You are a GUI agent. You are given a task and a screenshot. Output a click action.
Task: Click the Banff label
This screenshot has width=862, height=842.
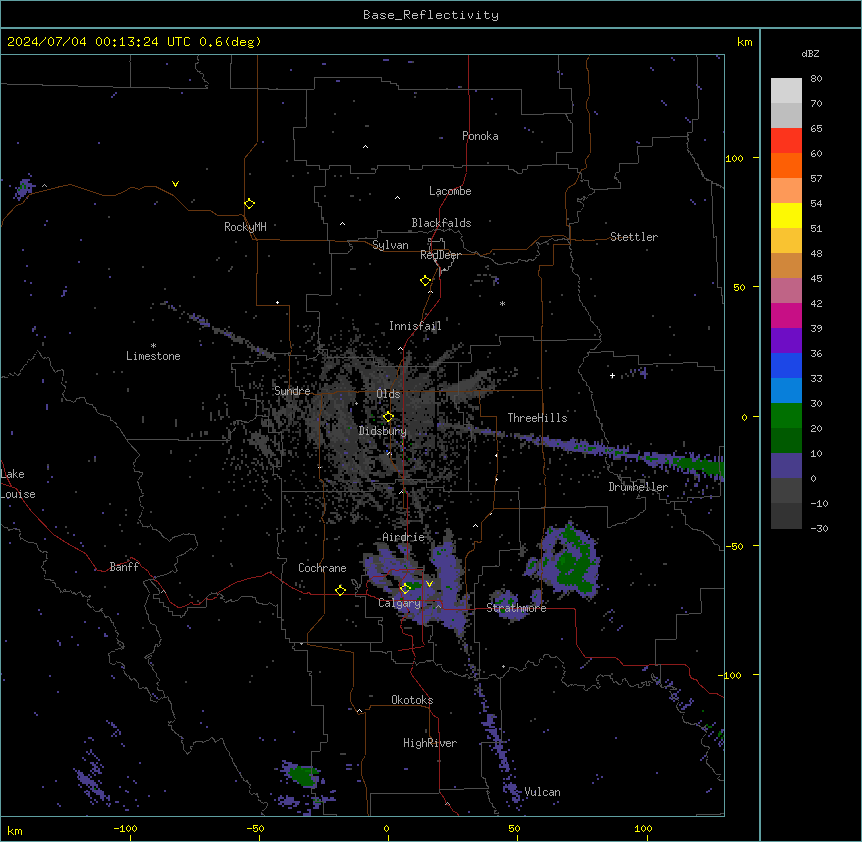tap(124, 567)
